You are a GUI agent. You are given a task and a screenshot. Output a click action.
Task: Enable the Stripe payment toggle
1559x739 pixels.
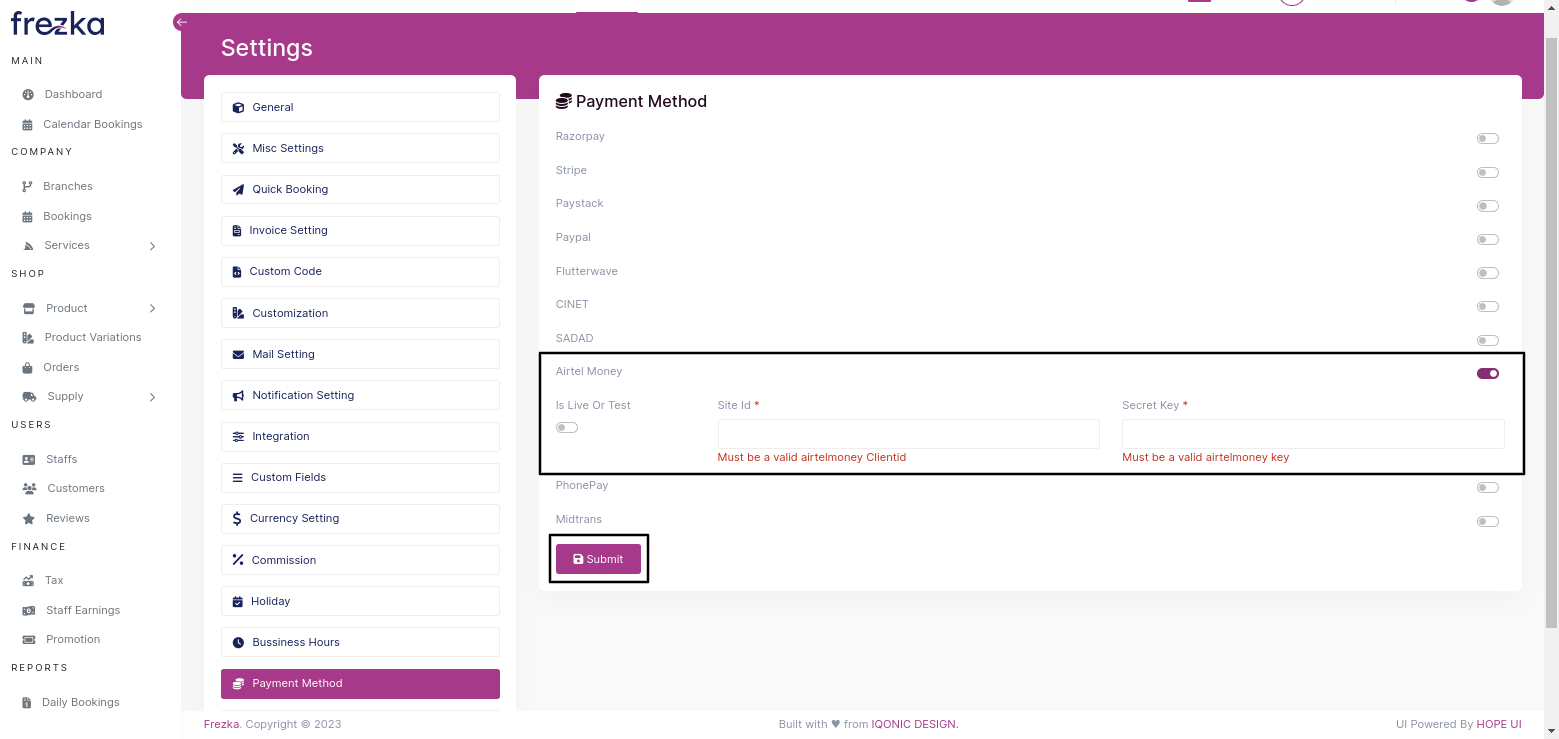1488,173
